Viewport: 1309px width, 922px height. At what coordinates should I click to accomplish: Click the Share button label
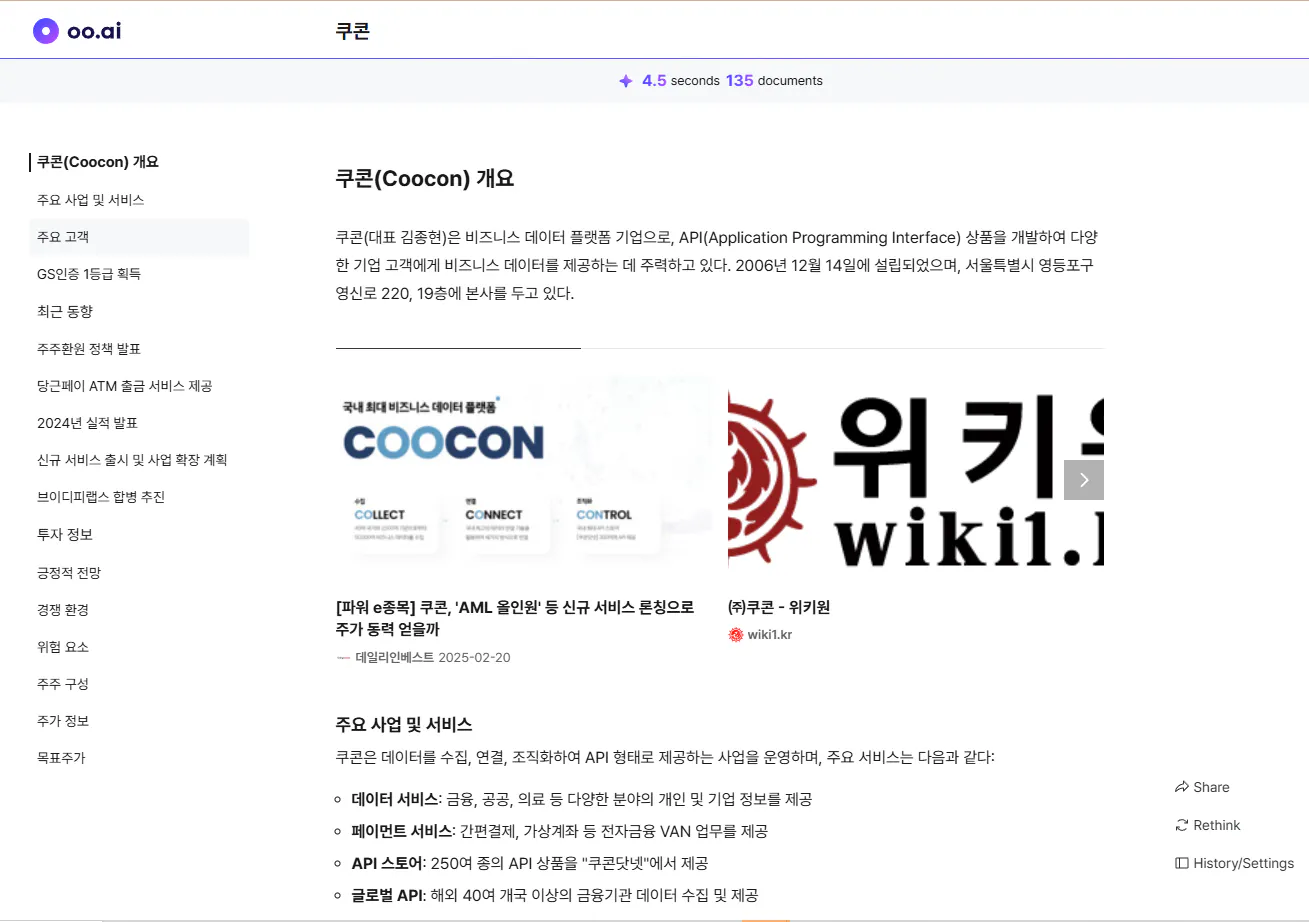click(1211, 787)
